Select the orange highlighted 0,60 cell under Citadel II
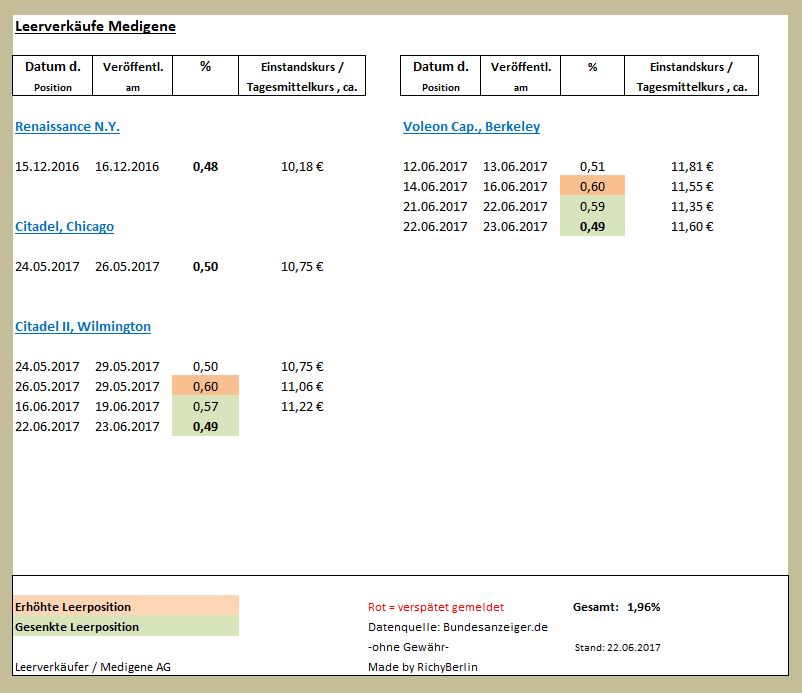Viewport: 802px width, 693px height. click(x=204, y=386)
